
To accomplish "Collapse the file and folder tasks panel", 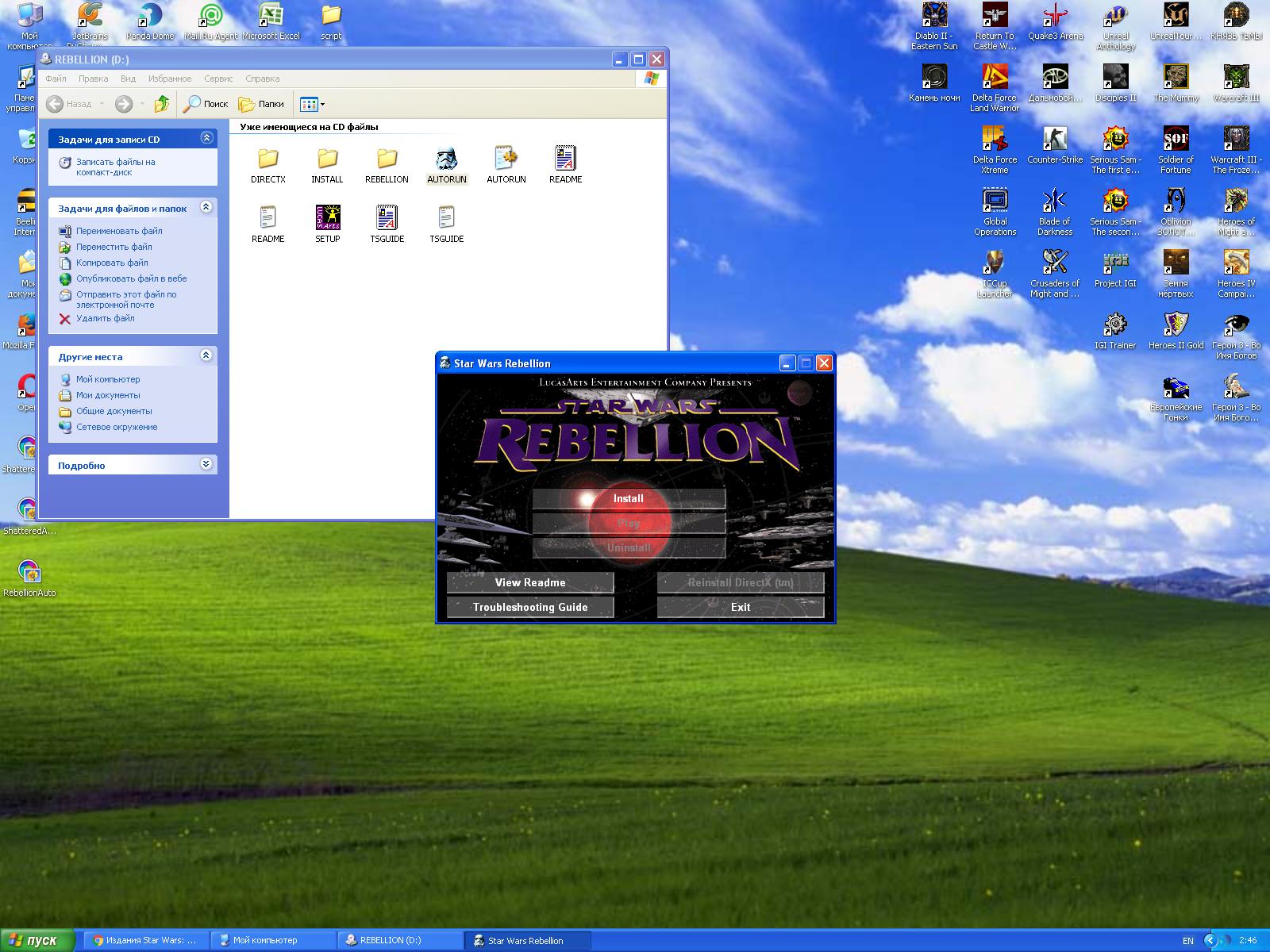I will (206, 208).
